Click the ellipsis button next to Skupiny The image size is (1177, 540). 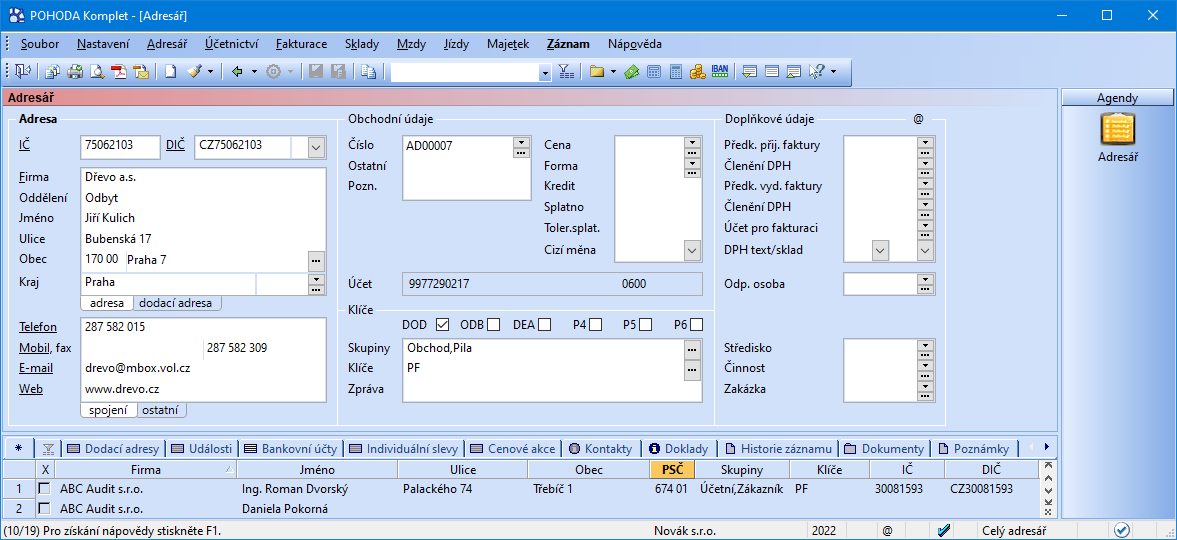pyautogui.click(x=692, y=348)
